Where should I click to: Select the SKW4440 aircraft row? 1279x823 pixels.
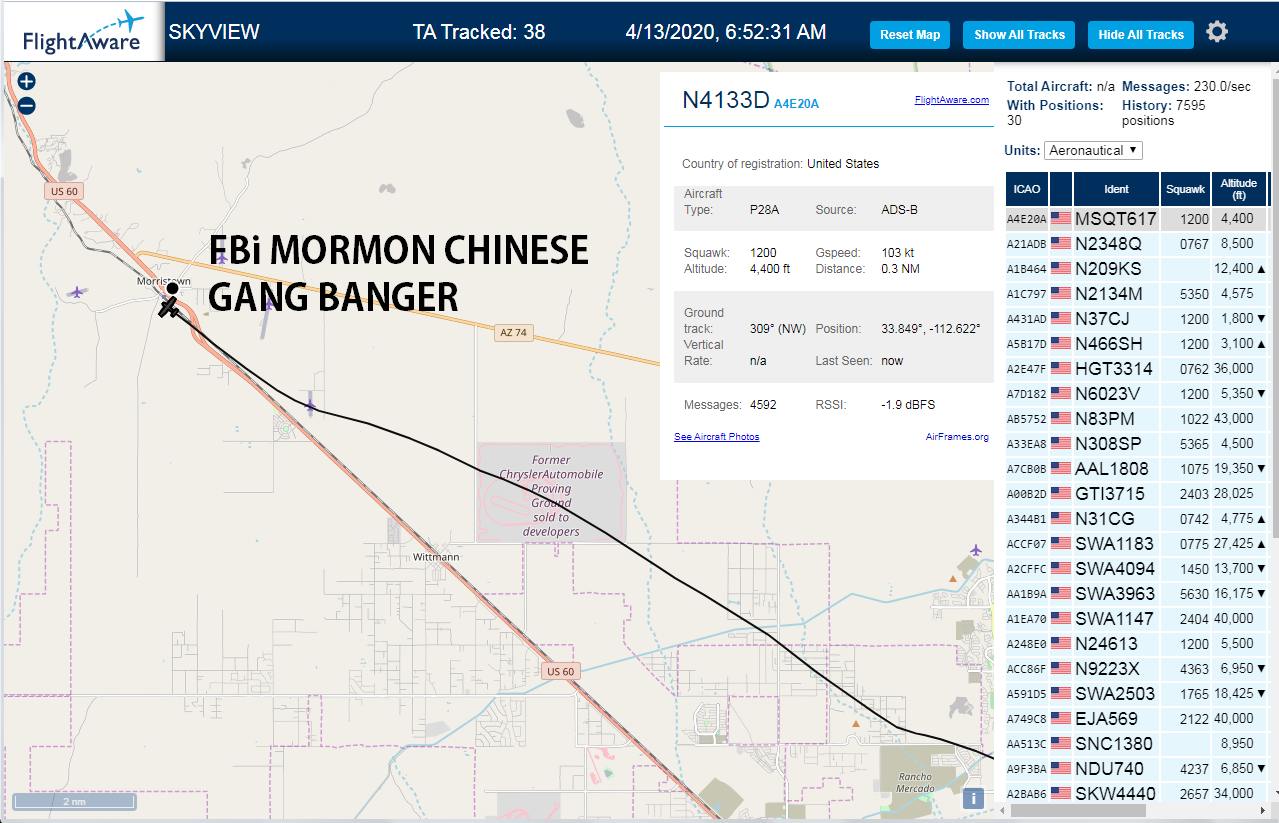(1137, 793)
